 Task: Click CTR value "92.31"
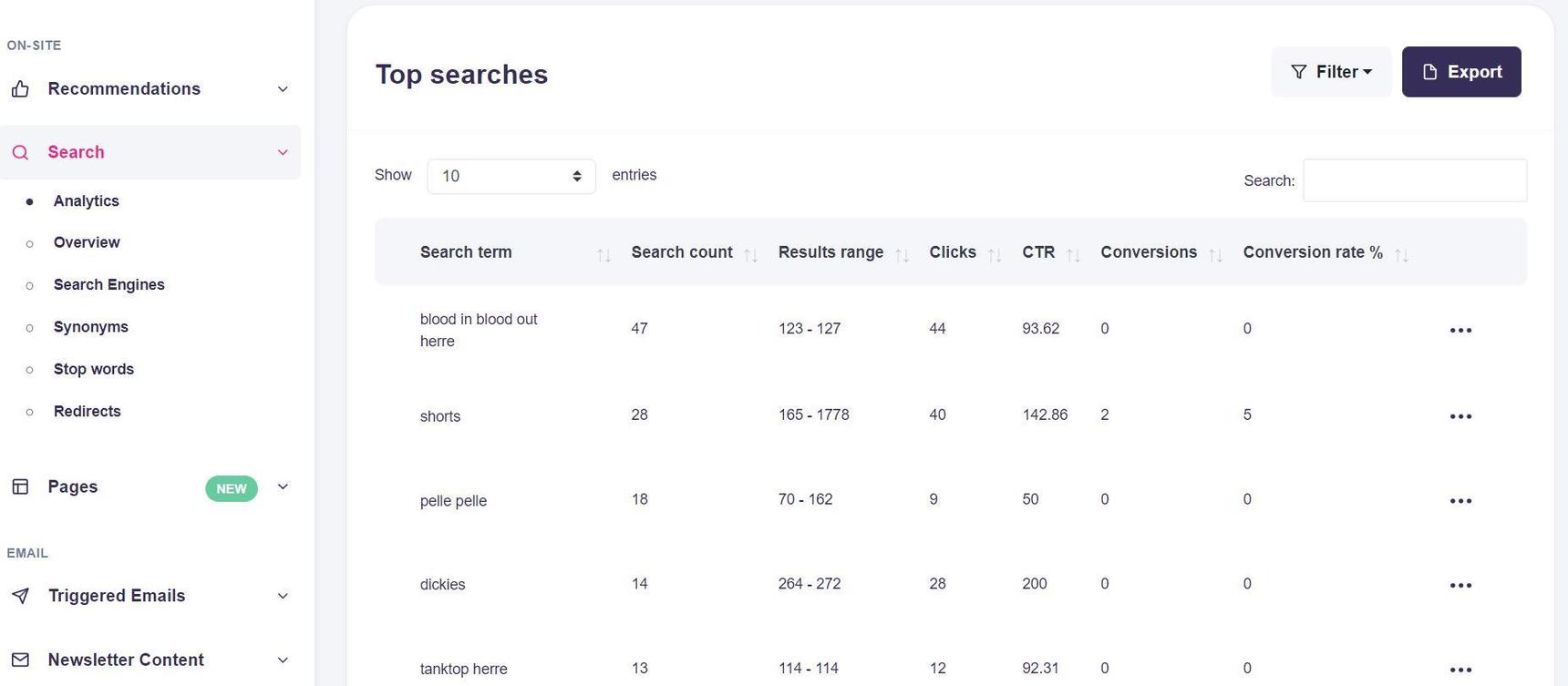pyautogui.click(x=1040, y=669)
